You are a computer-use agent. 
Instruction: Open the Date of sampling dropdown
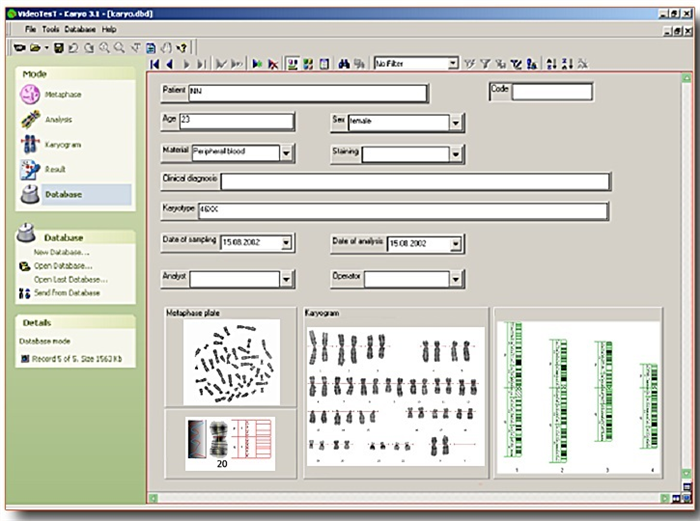pyautogui.click(x=286, y=242)
